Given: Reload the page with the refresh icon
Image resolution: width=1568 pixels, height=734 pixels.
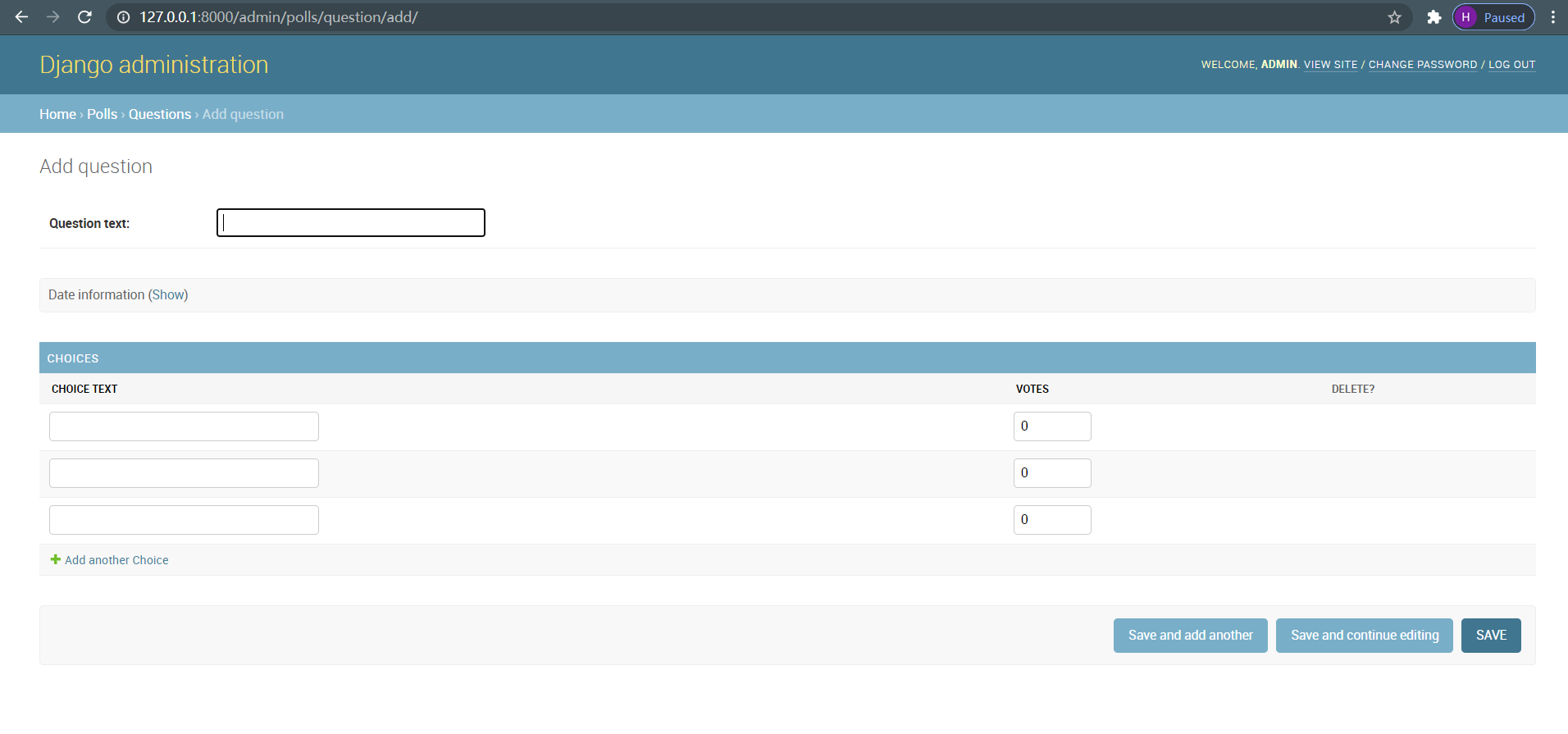Looking at the screenshot, I should point(84,17).
